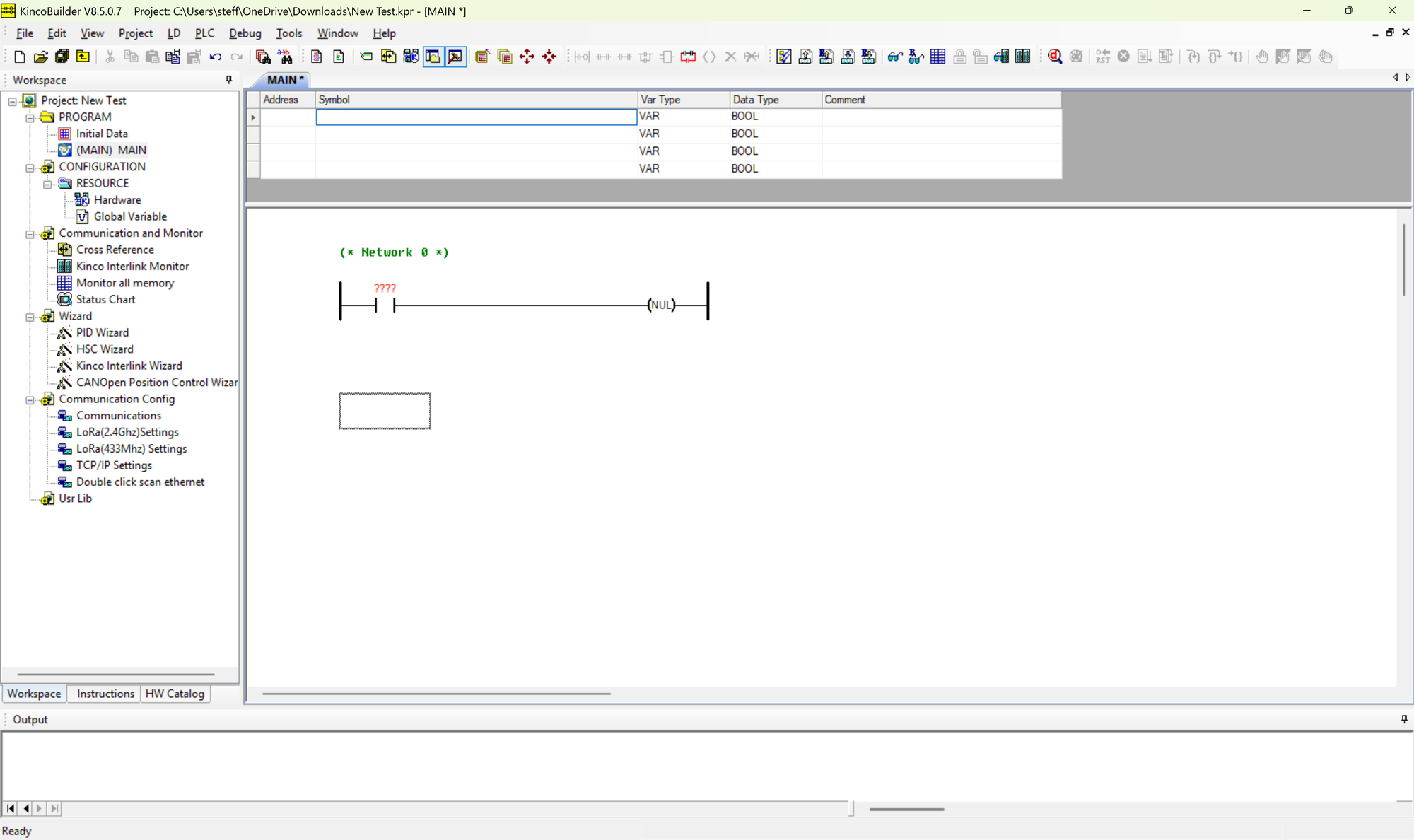Enable monitoring with the glasses icon

tap(895, 57)
